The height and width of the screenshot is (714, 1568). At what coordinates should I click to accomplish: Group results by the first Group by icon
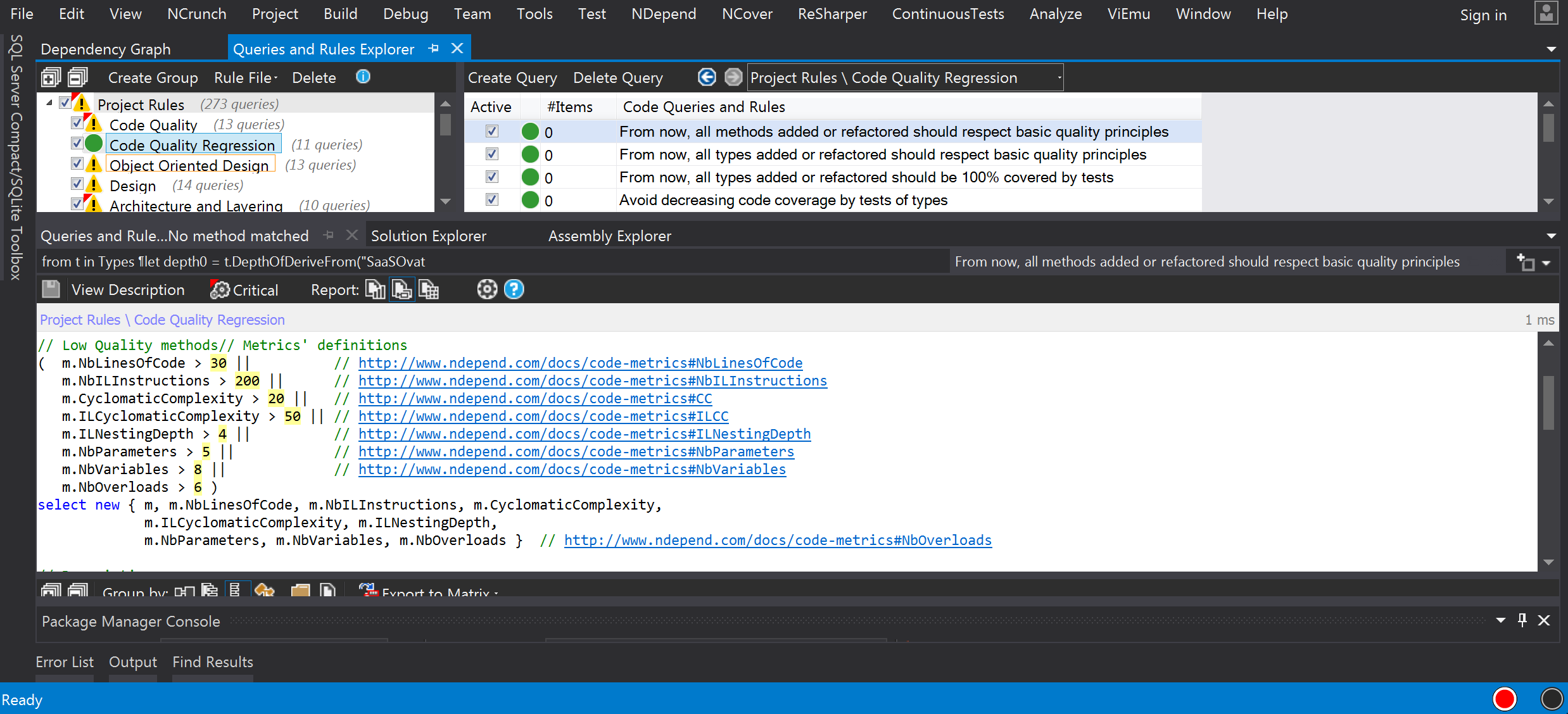click(x=184, y=591)
